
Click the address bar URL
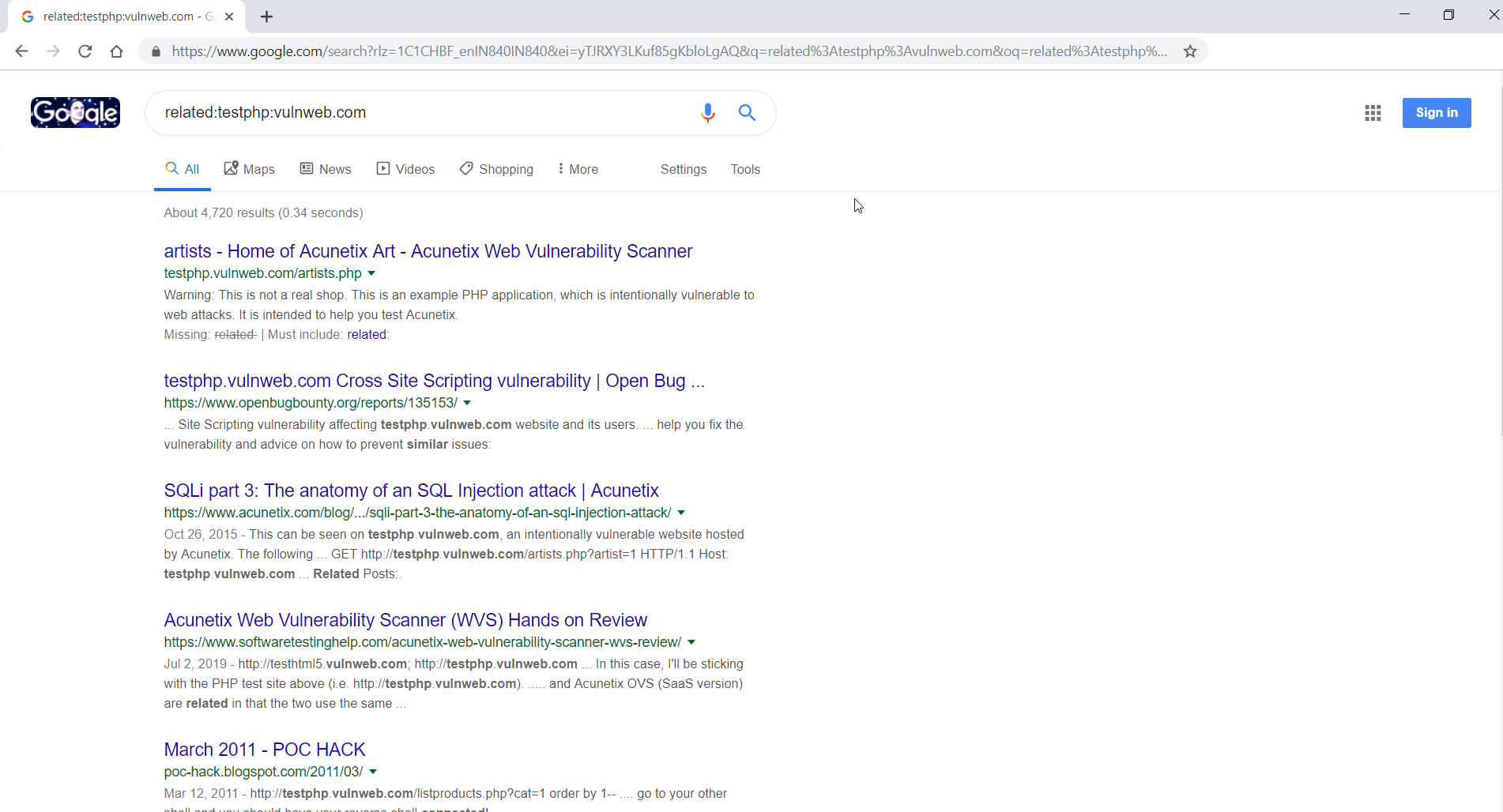(669, 51)
